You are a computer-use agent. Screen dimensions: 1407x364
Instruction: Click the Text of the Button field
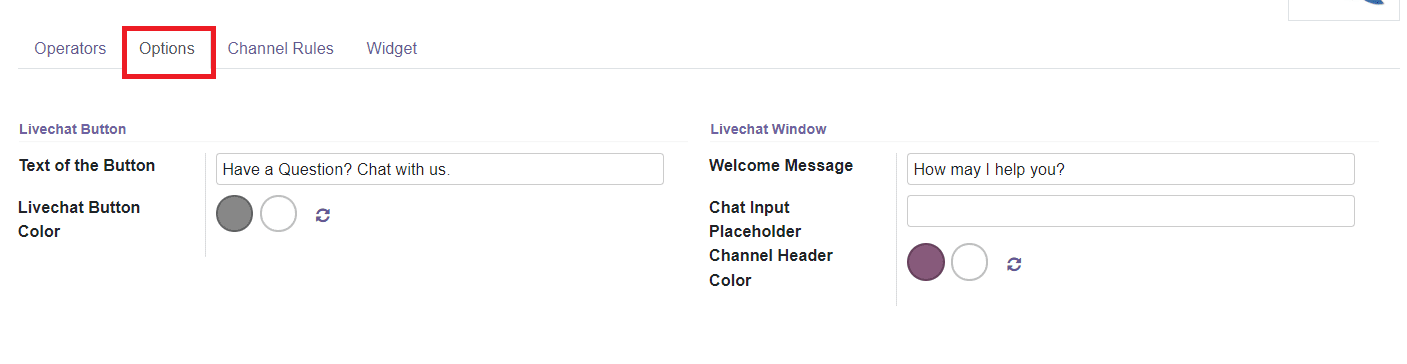coord(440,169)
